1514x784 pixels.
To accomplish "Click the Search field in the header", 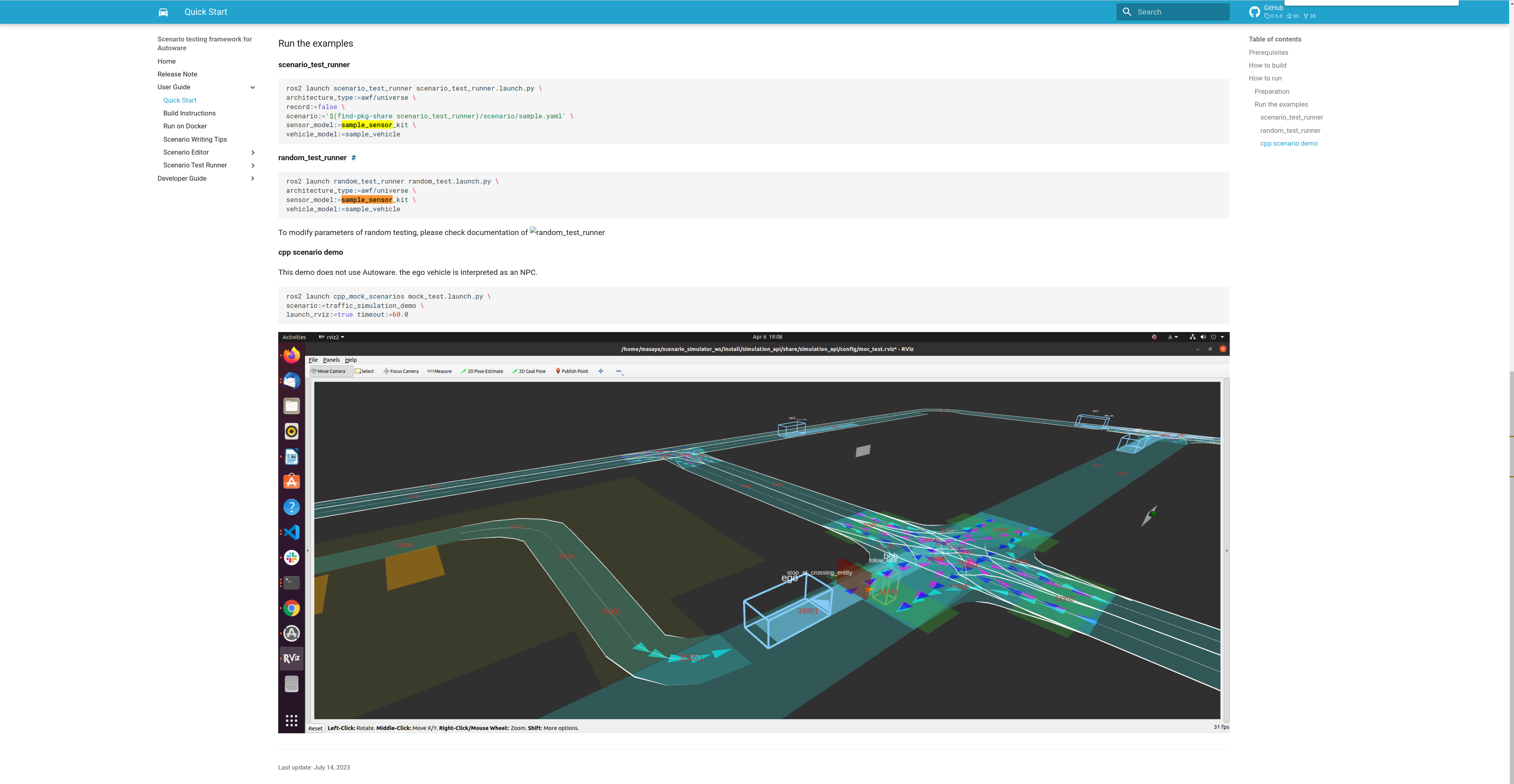I will tap(1172, 11).
